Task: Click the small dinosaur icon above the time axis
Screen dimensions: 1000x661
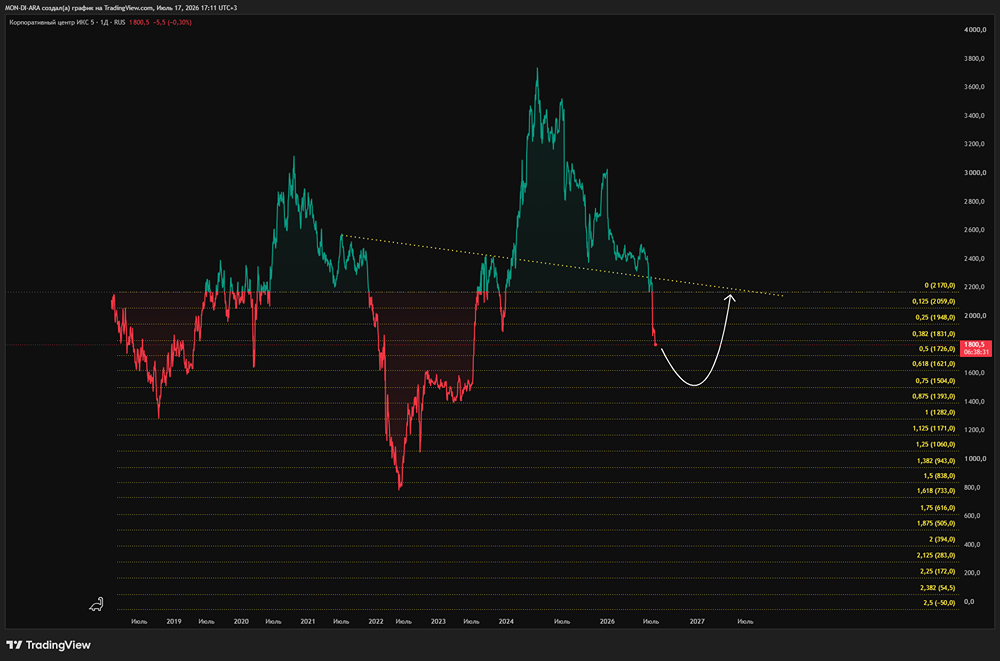Action: [x=96, y=604]
